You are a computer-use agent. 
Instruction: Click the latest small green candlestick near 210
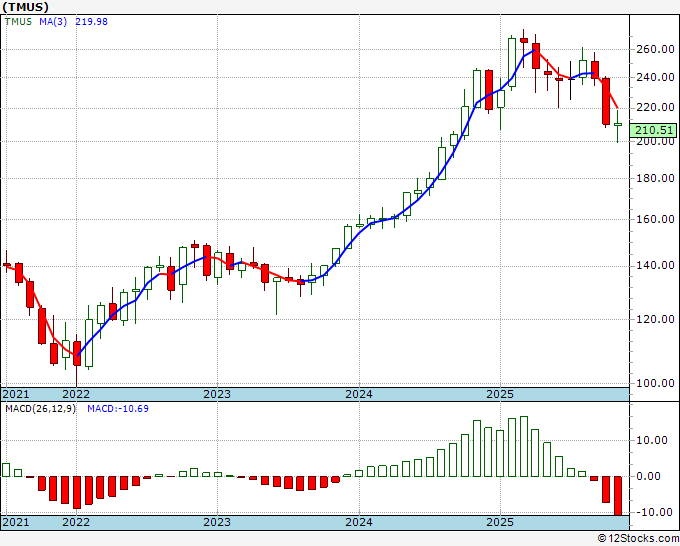[618, 125]
